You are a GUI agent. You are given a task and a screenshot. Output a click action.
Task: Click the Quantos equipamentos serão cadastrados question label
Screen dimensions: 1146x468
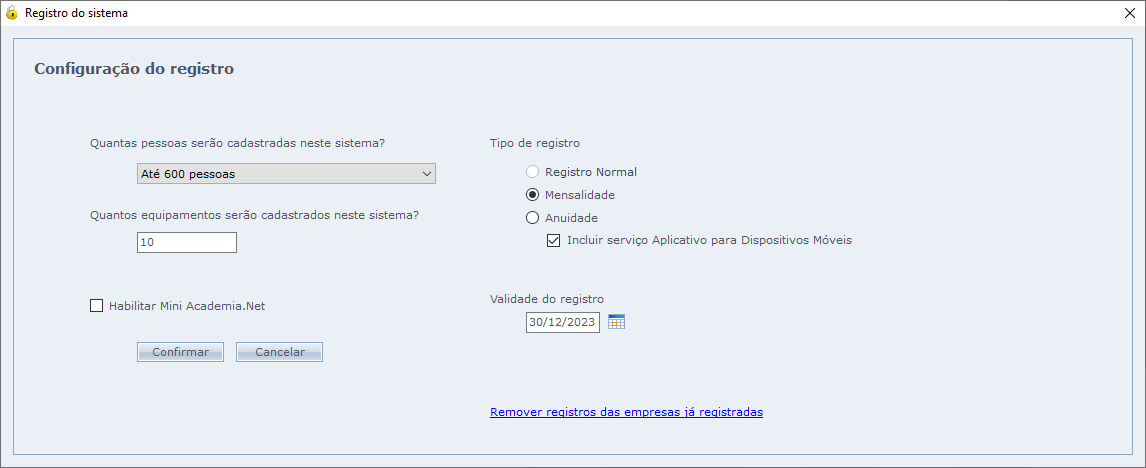[x=254, y=215]
